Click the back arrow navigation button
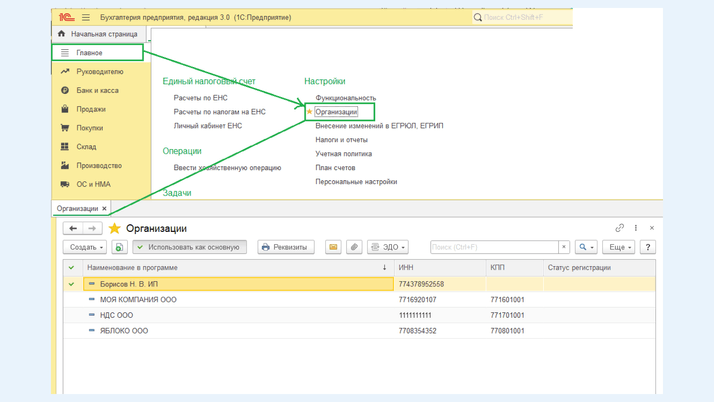Image resolution: width=714 pixels, height=402 pixels. pyautogui.click(x=73, y=228)
